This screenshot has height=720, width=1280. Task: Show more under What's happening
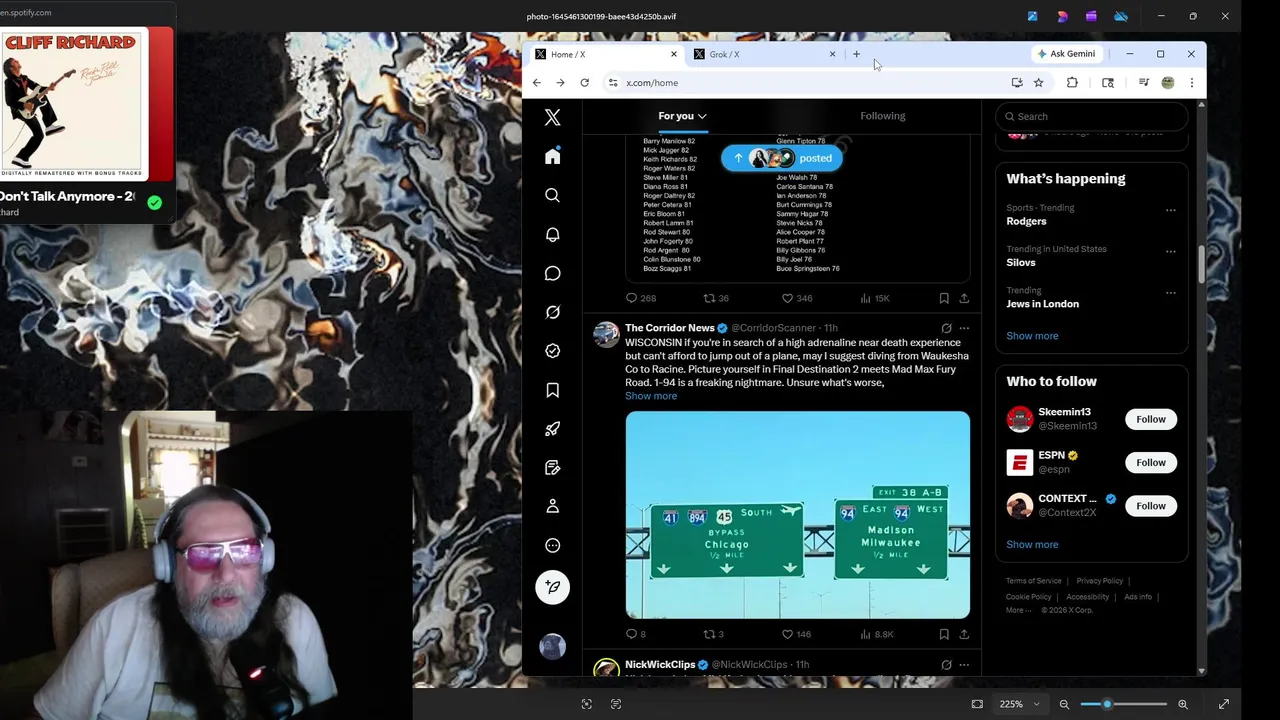(1032, 336)
